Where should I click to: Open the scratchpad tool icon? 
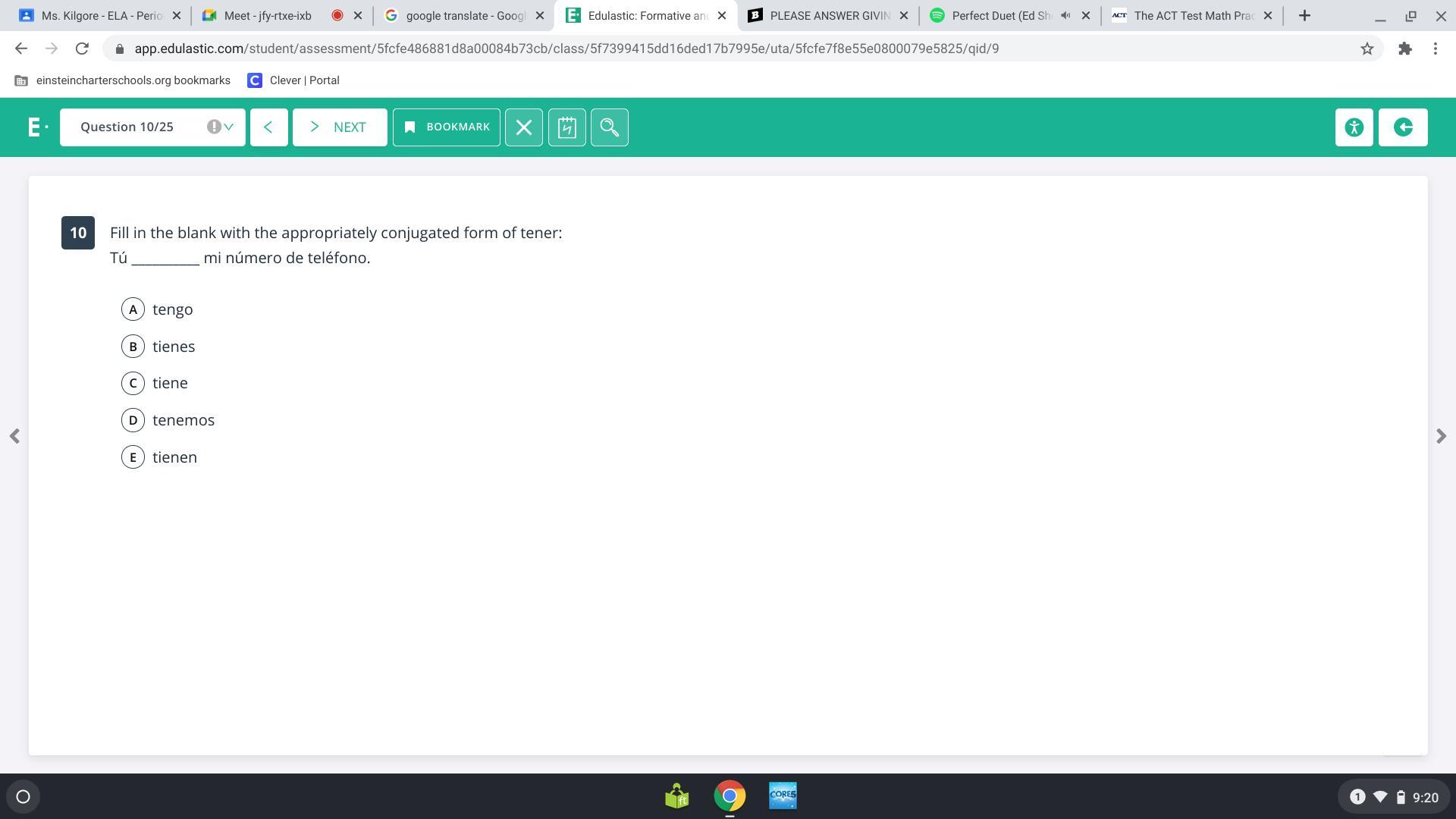(566, 127)
